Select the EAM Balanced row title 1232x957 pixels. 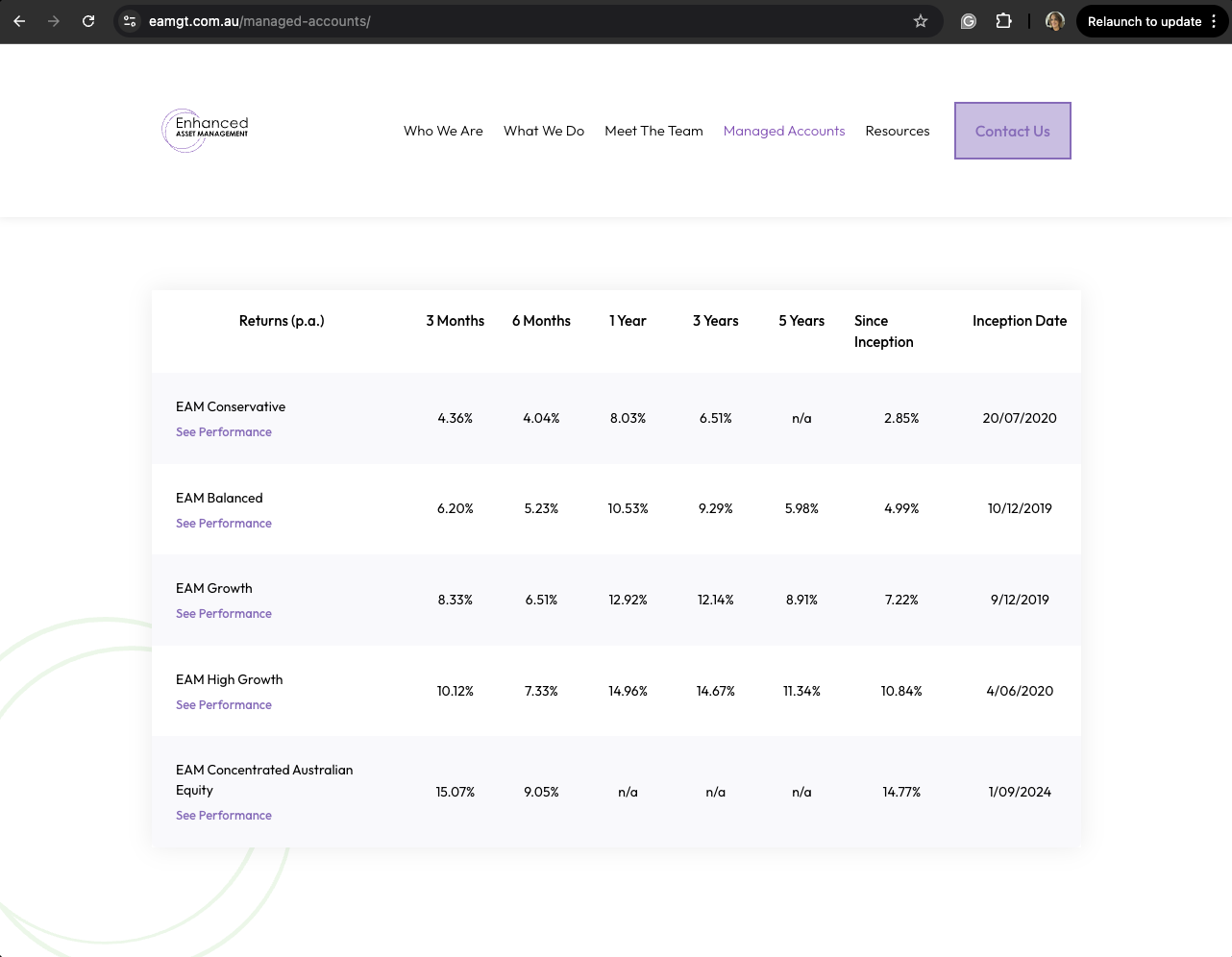point(219,499)
